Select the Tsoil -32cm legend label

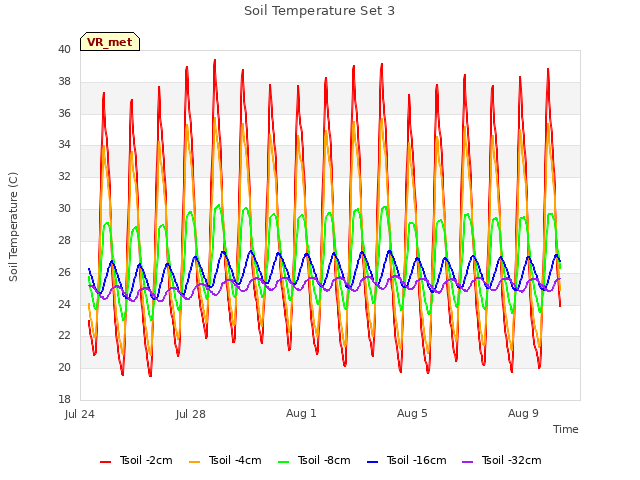point(511,460)
